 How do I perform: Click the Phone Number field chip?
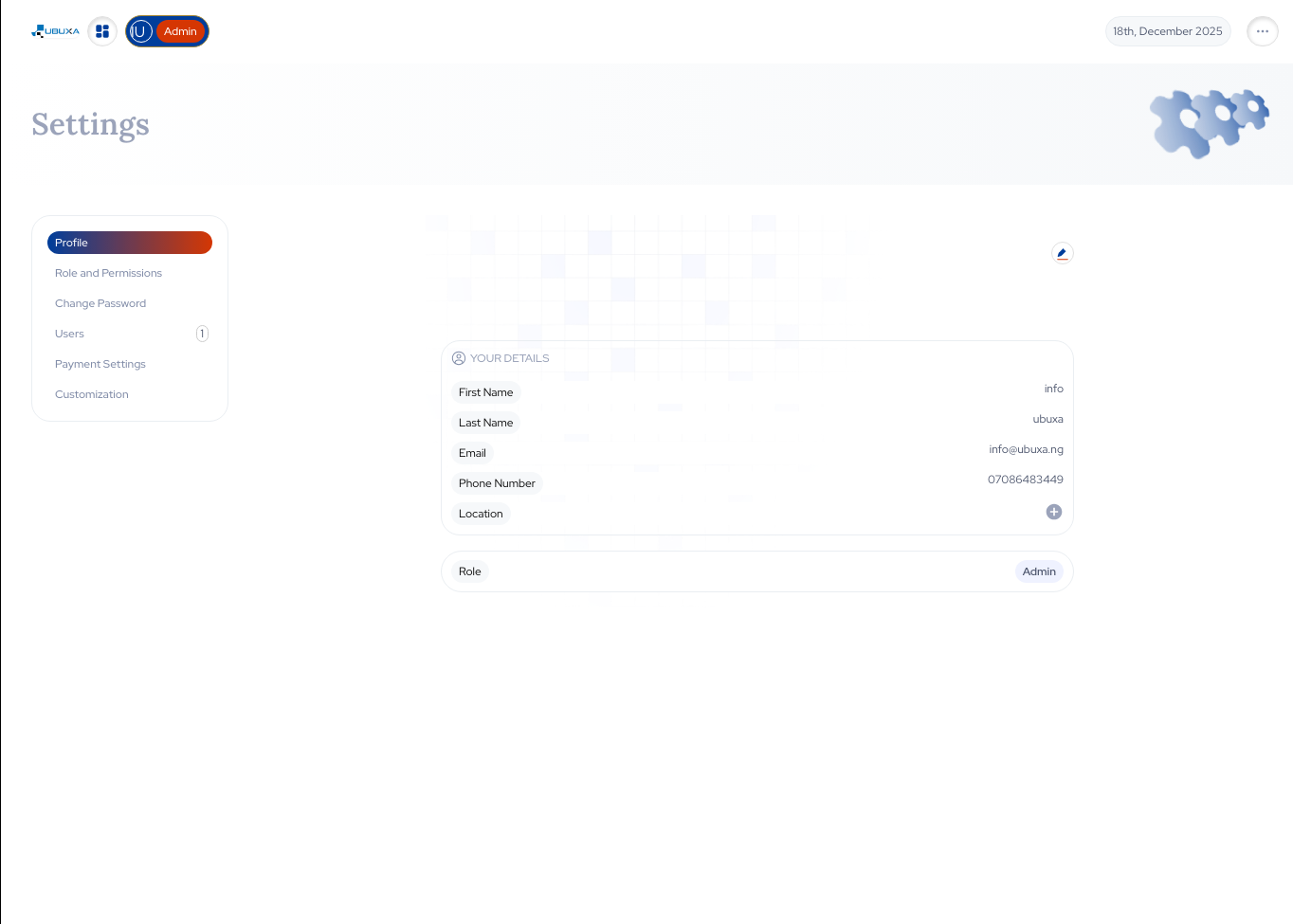pos(496,483)
